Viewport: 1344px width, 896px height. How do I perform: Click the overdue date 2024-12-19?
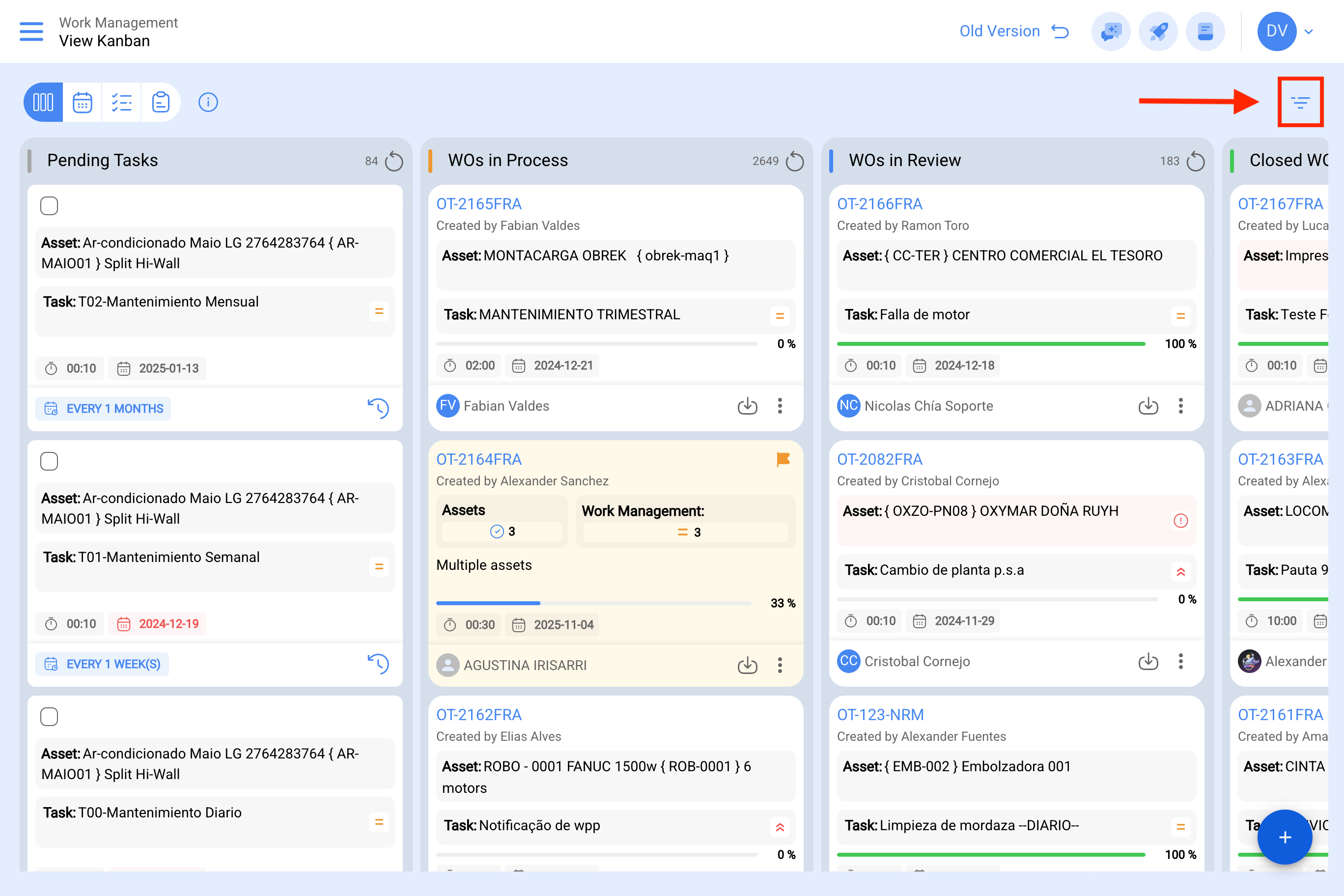[x=158, y=624]
